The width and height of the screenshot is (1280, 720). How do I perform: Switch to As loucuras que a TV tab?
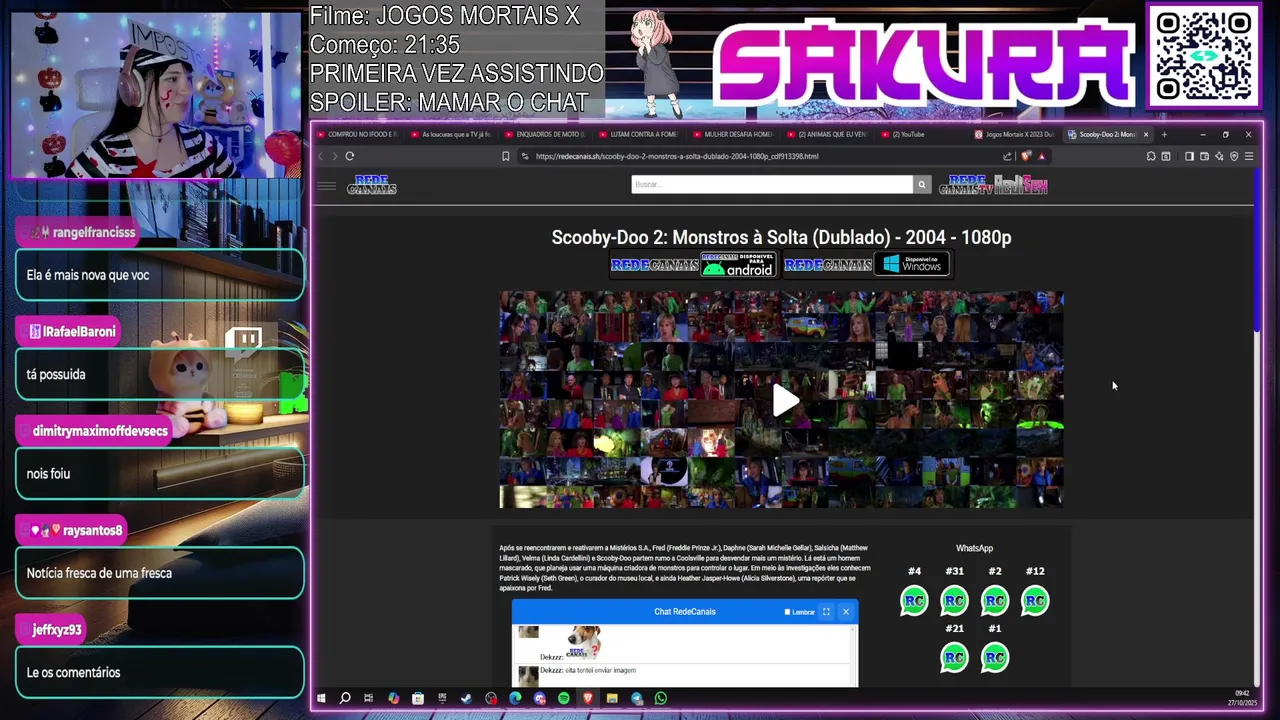pos(450,134)
